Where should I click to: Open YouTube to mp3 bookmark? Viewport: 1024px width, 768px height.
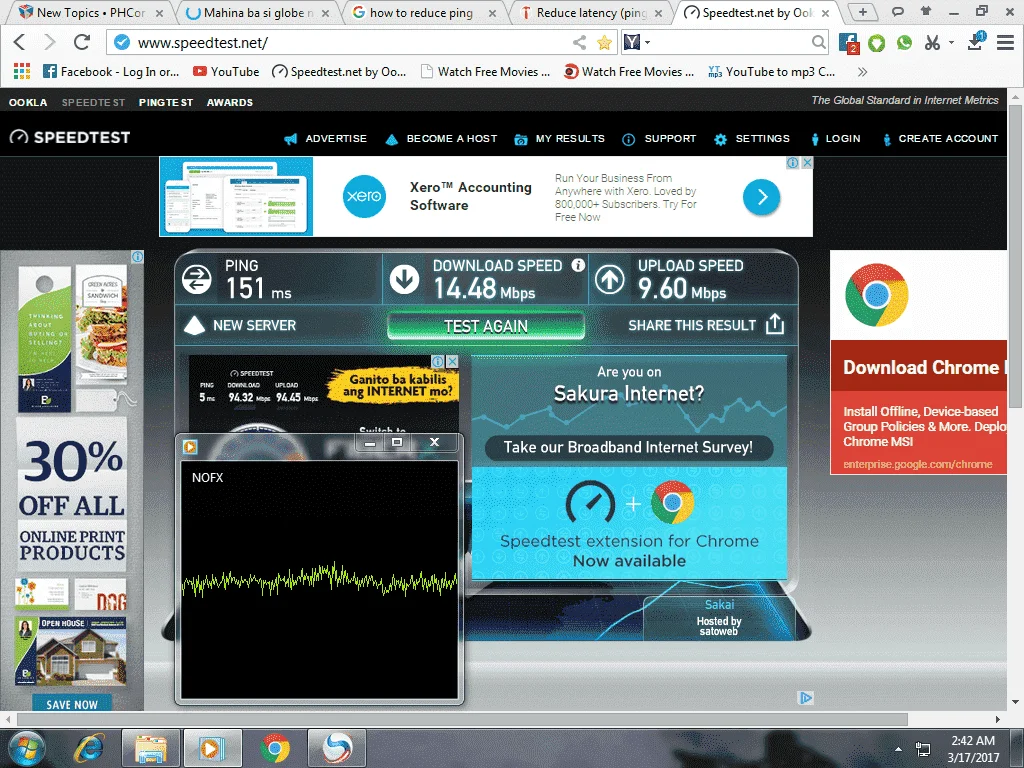[772, 72]
